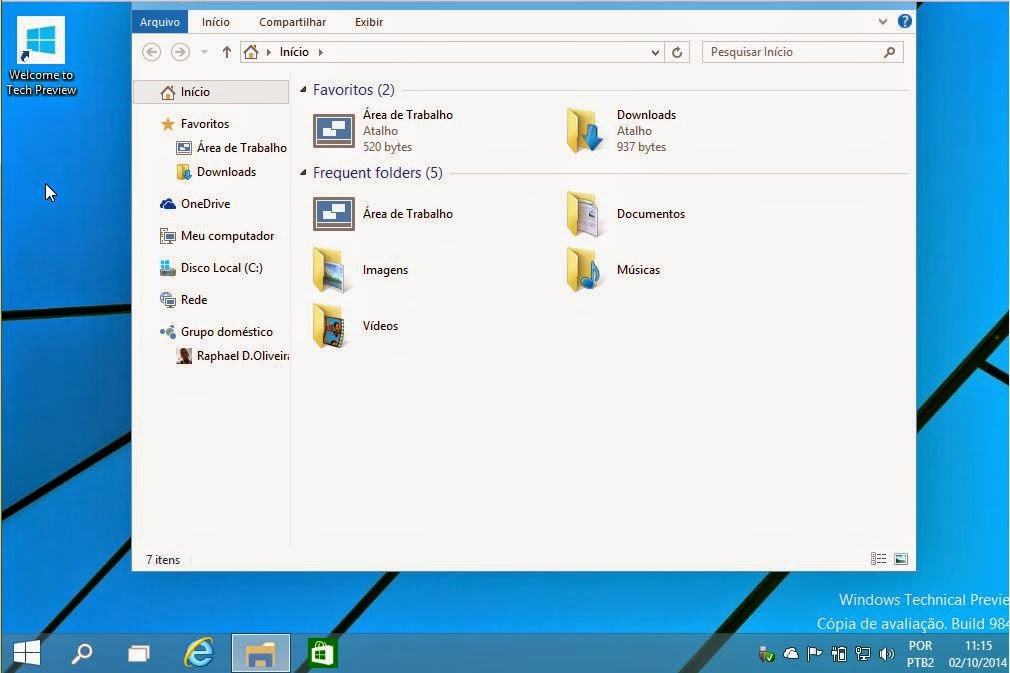
Task: Open the Compartilhar ribbon tab
Action: [292, 22]
